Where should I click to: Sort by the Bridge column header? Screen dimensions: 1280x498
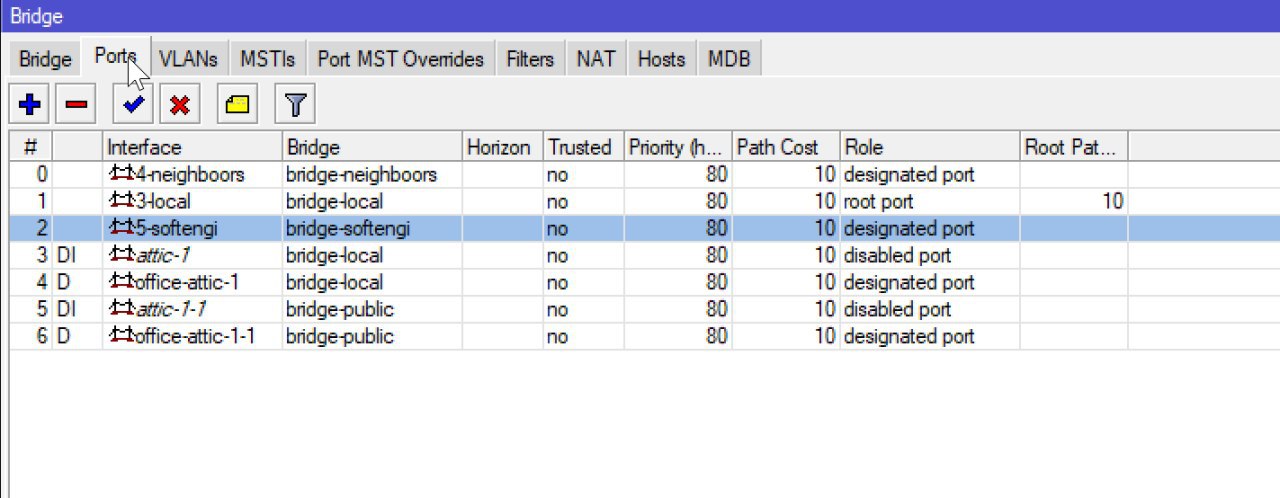point(372,147)
